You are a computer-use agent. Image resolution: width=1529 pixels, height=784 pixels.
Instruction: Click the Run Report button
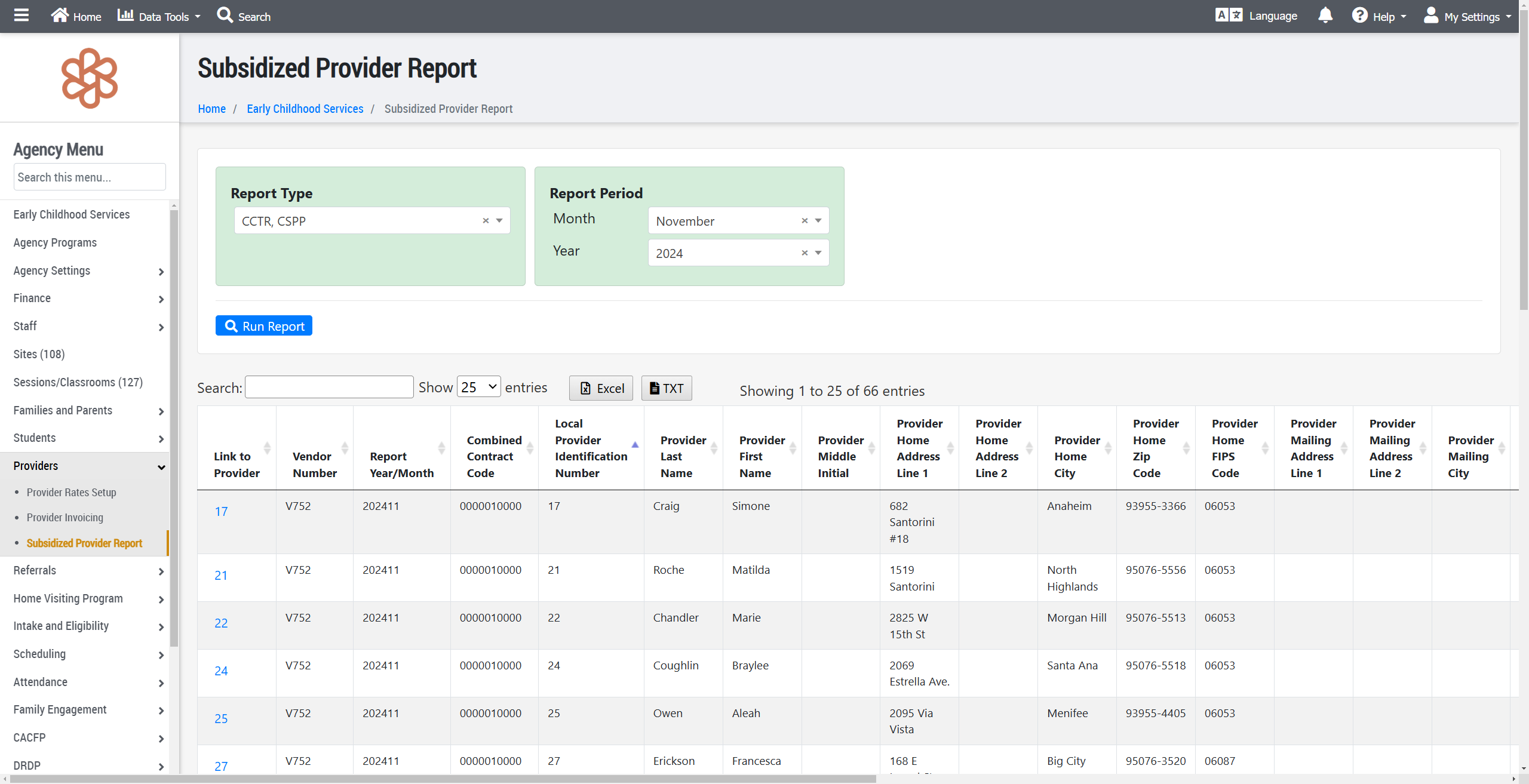click(263, 326)
